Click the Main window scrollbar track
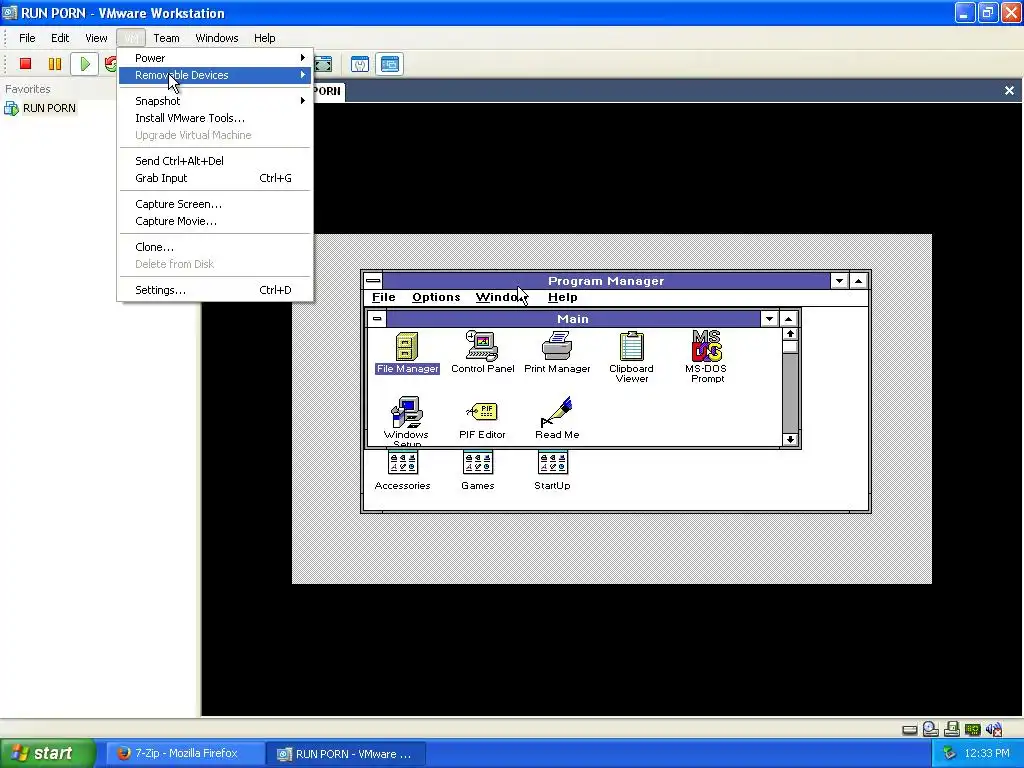Viewport: 1024px width, 768px height. [790, 393]
